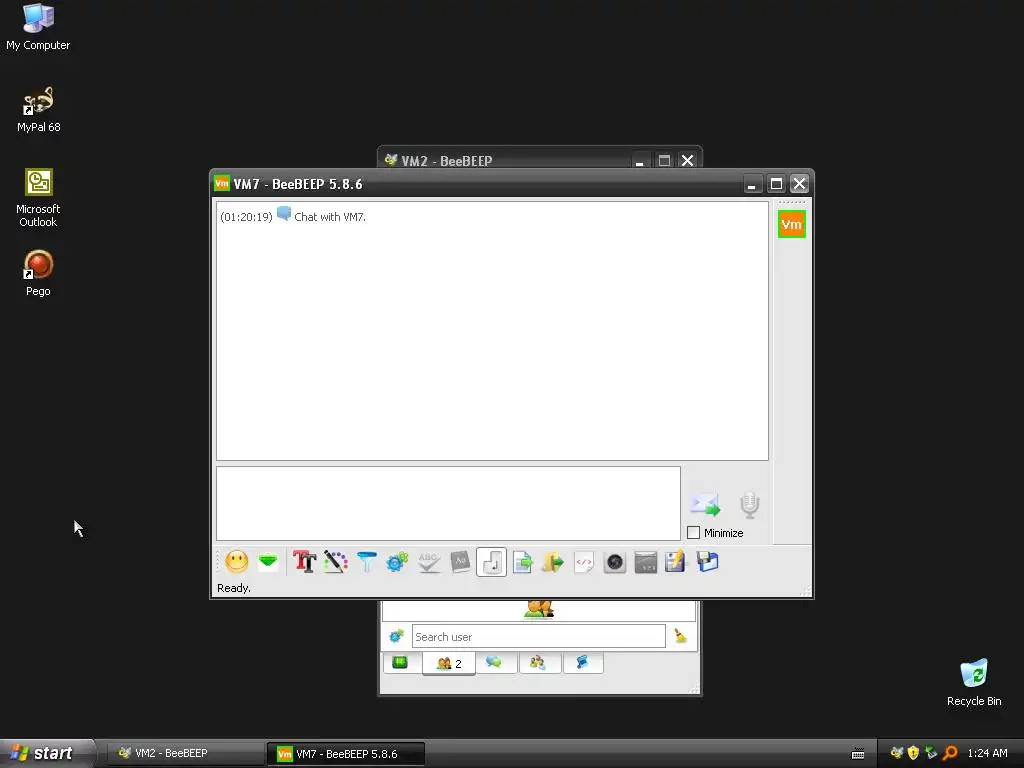Clear search with broom icon in VM2 window
This screenshot has height=768, width=1024.
pyautogui.click(x=680, y=636)
